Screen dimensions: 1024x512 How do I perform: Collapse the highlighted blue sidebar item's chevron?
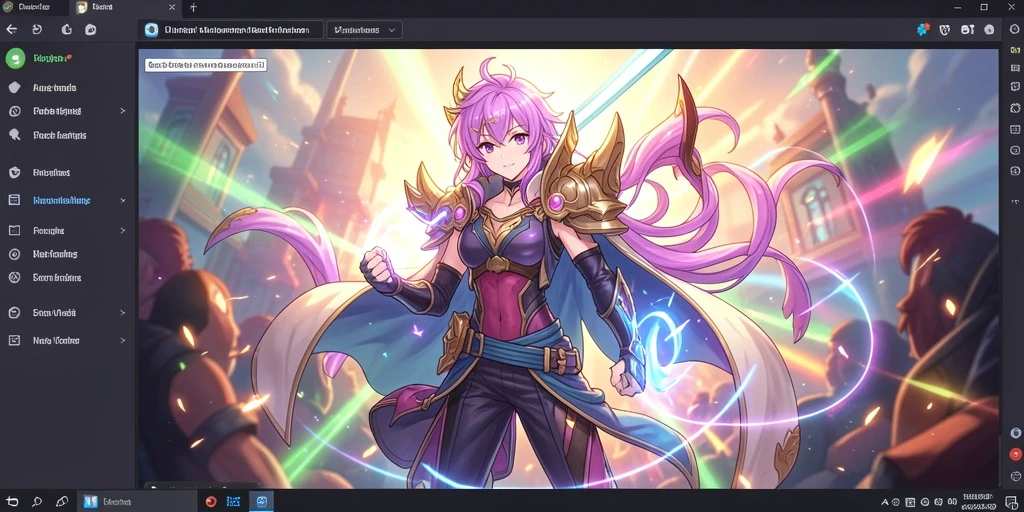pyautogui.click(x=123, y=200)
